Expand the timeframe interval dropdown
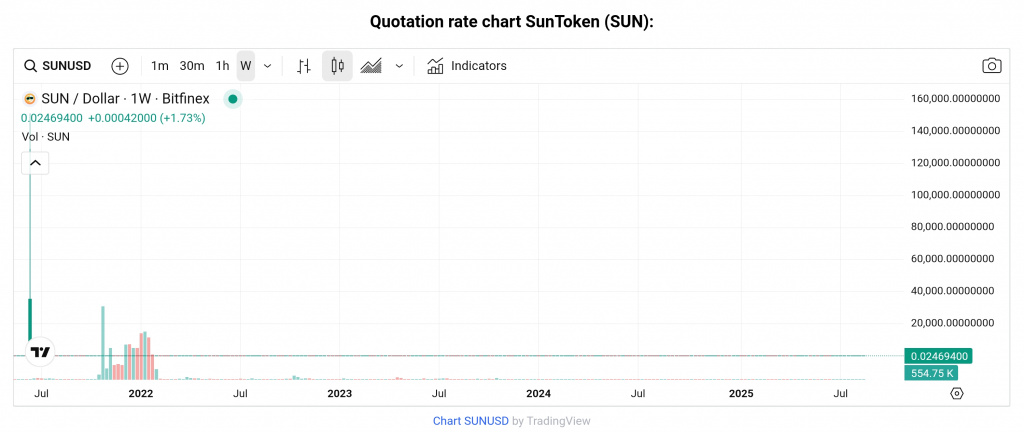Screen dimensions: 1024x432 [x=267, y=66]
